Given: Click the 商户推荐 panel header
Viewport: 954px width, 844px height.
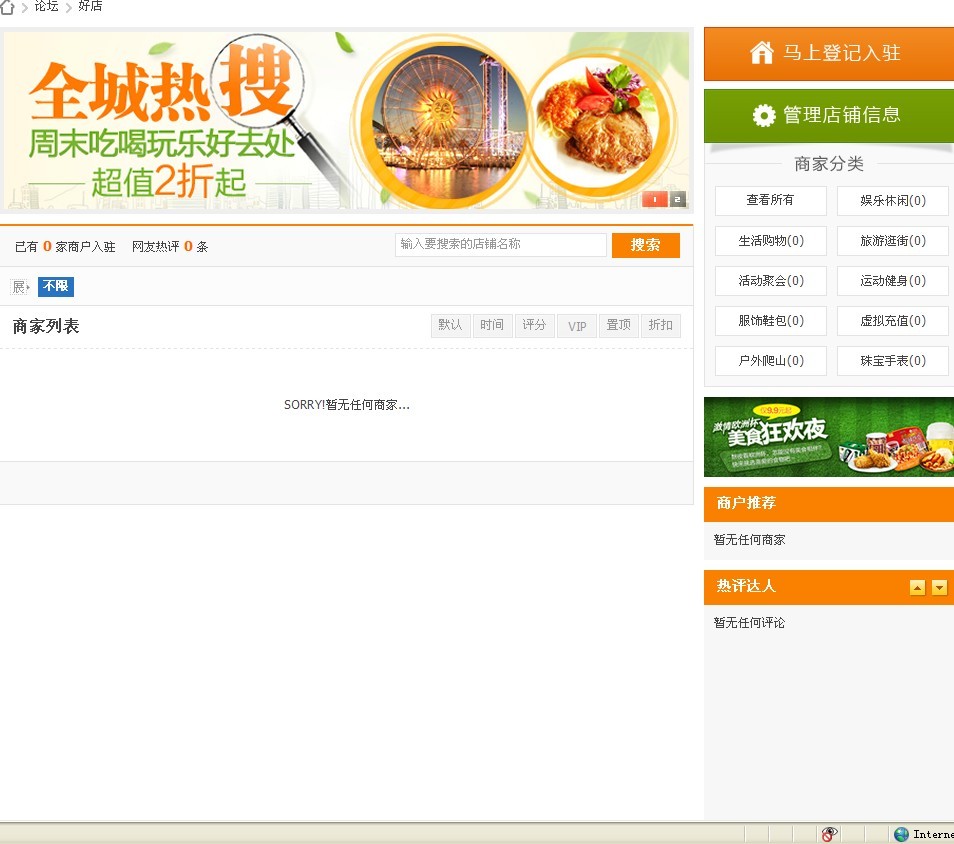Looking at the screenshot, I should [x=829, y=503].
